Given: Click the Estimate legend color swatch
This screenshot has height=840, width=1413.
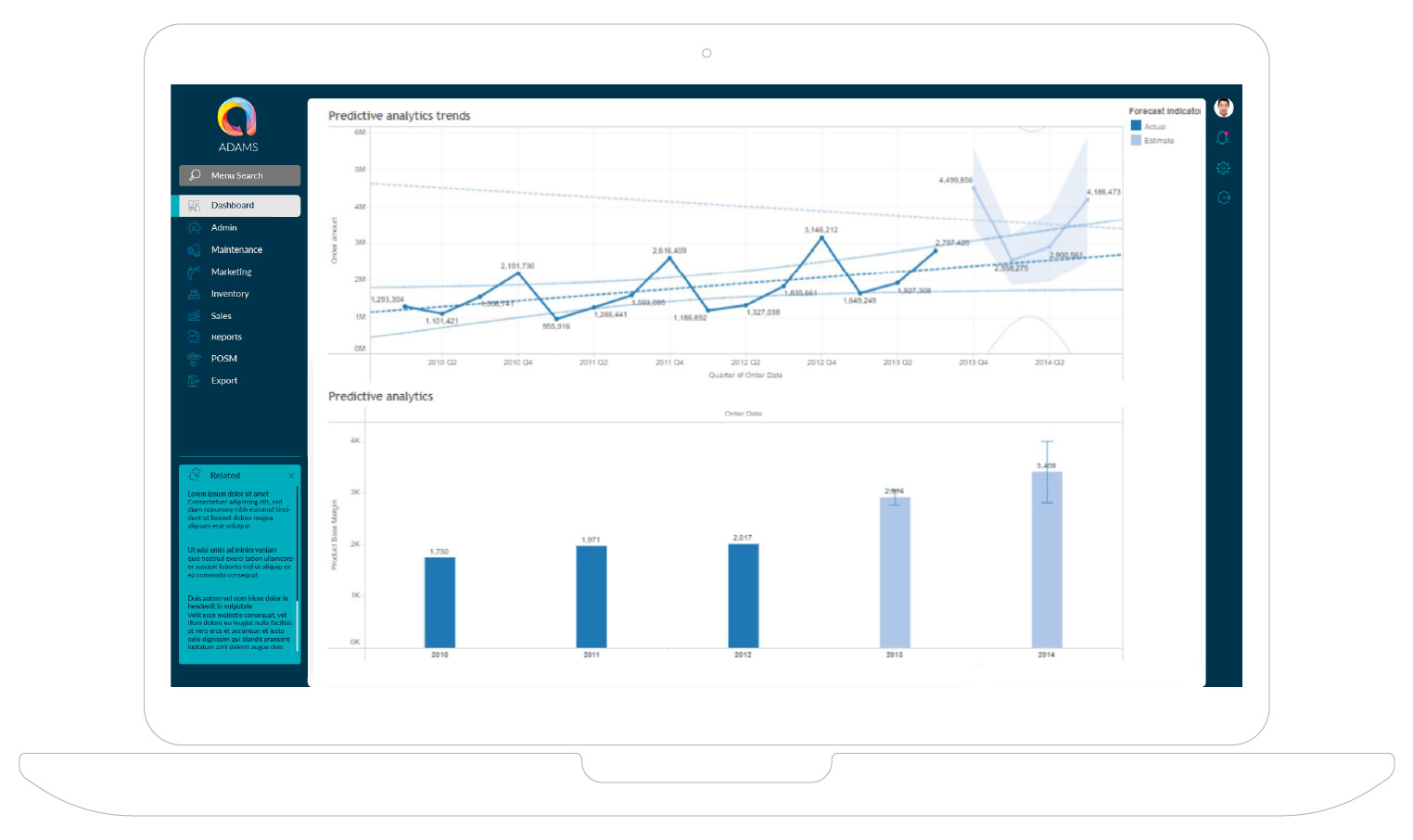Looking at the screenshot, I should pos(1136,140).
